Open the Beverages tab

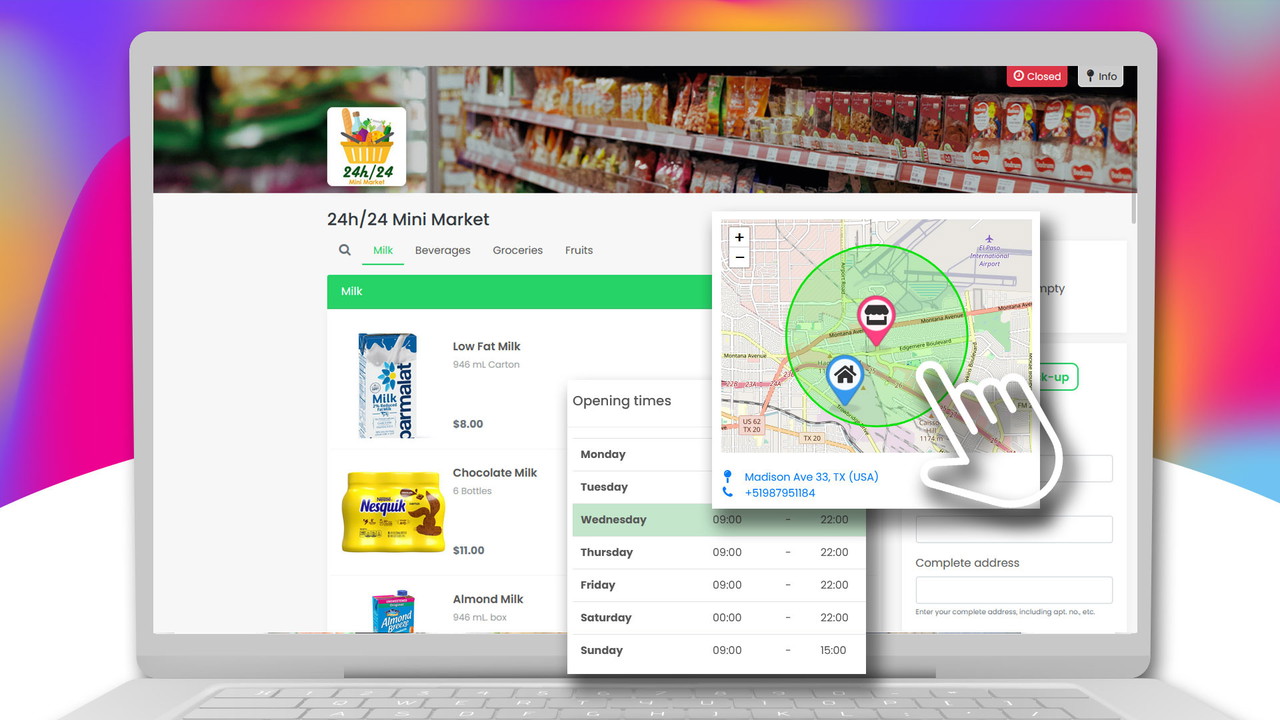click(x=443, y=250)
